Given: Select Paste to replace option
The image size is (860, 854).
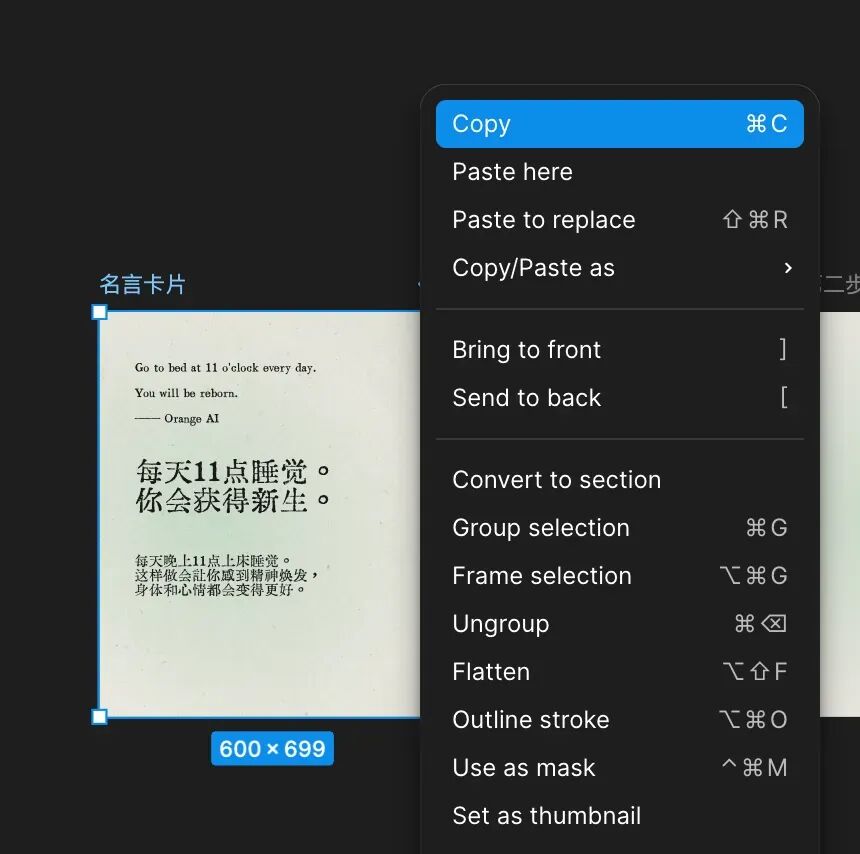Looking at the screenshot, I should [x=619, y=220].
